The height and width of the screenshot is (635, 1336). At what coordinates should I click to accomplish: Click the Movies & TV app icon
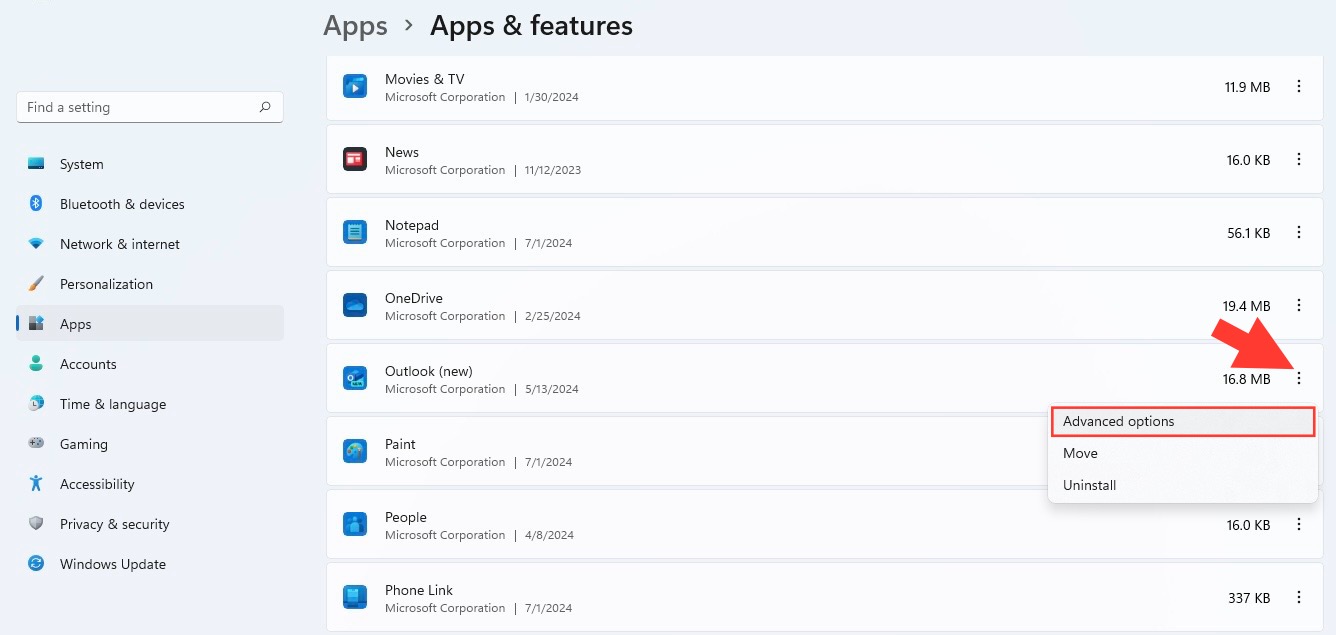[355, 87]
